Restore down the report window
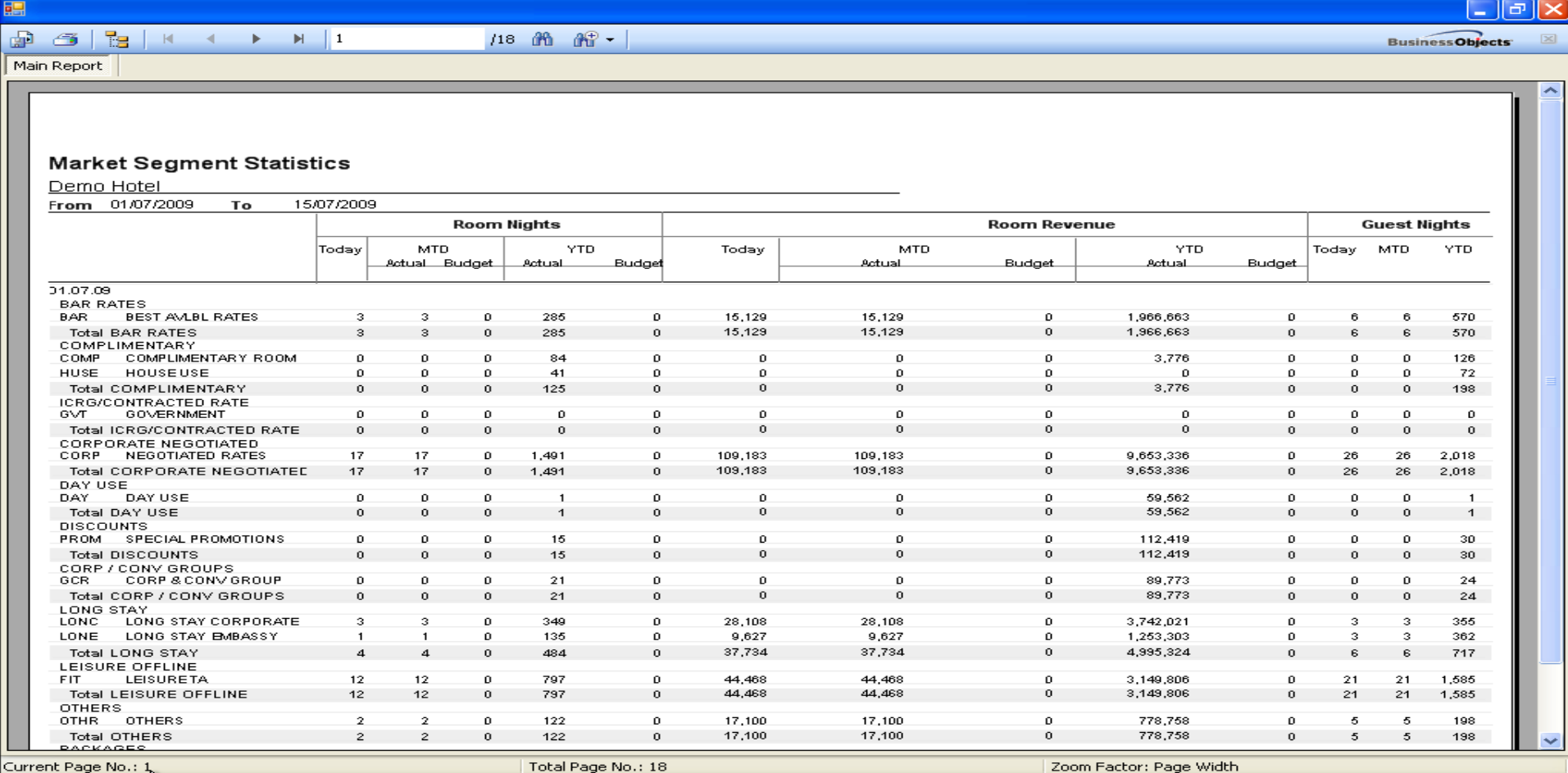 (x=1517, y=10)
